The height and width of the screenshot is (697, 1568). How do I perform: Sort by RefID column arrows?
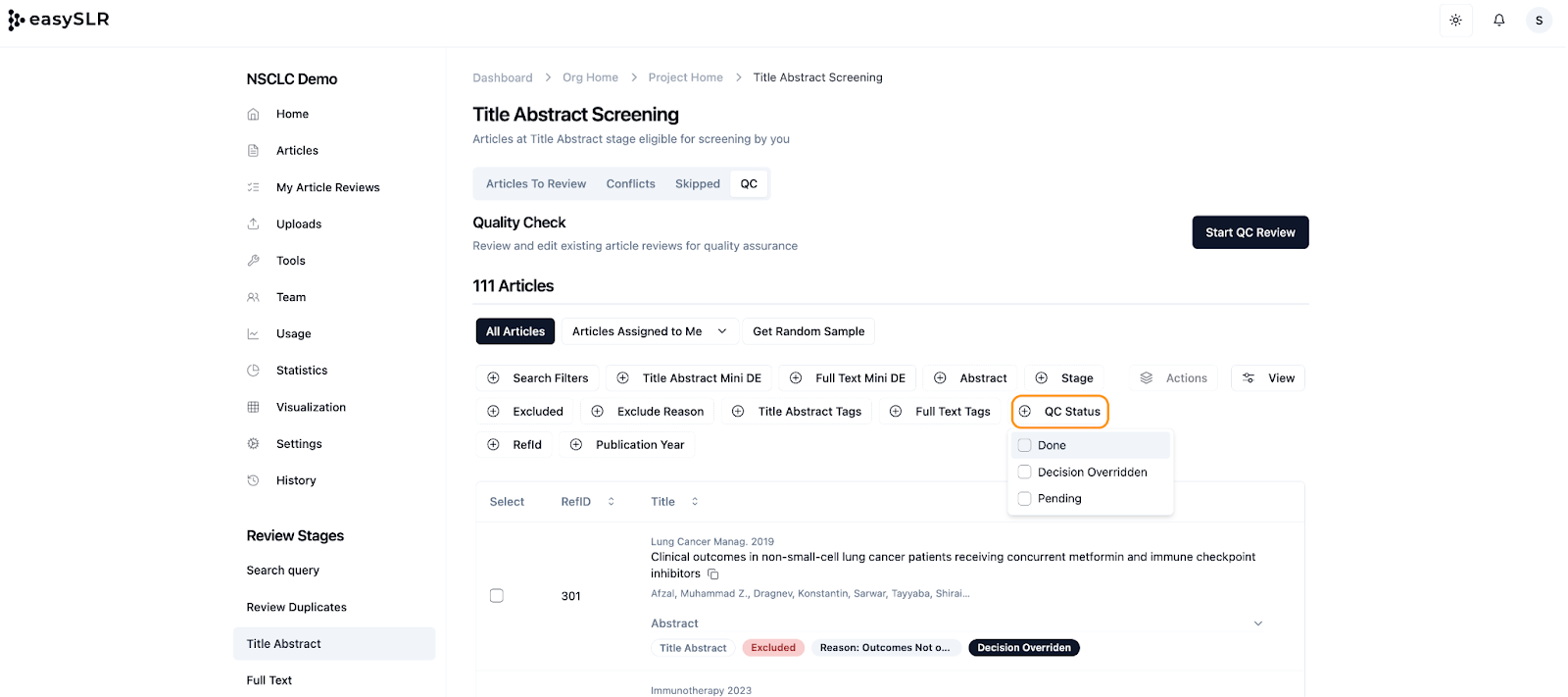click(x=611, y=502)
